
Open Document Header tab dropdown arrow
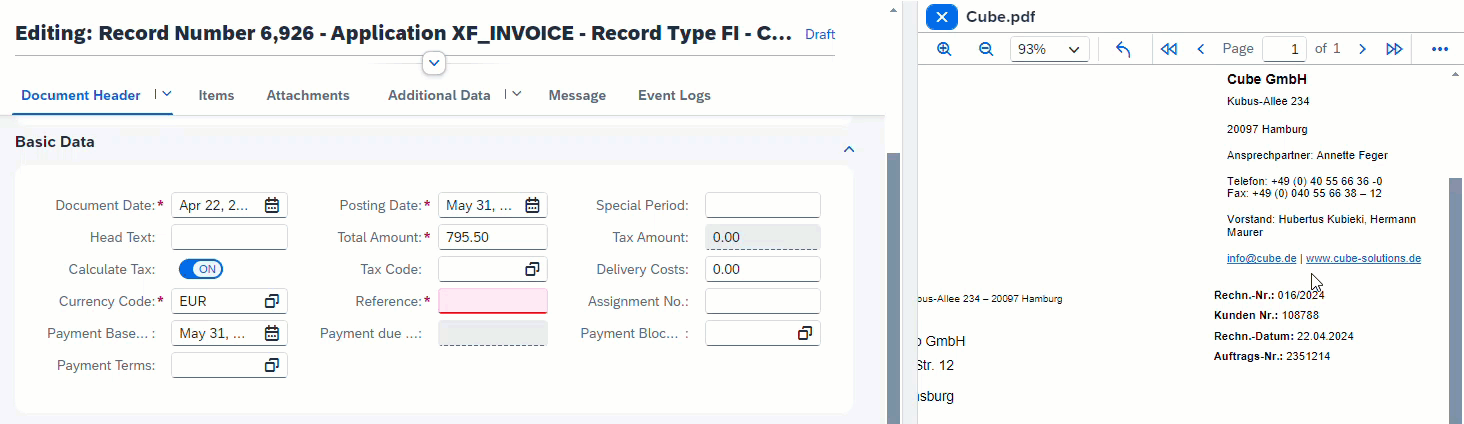point(167,94)
